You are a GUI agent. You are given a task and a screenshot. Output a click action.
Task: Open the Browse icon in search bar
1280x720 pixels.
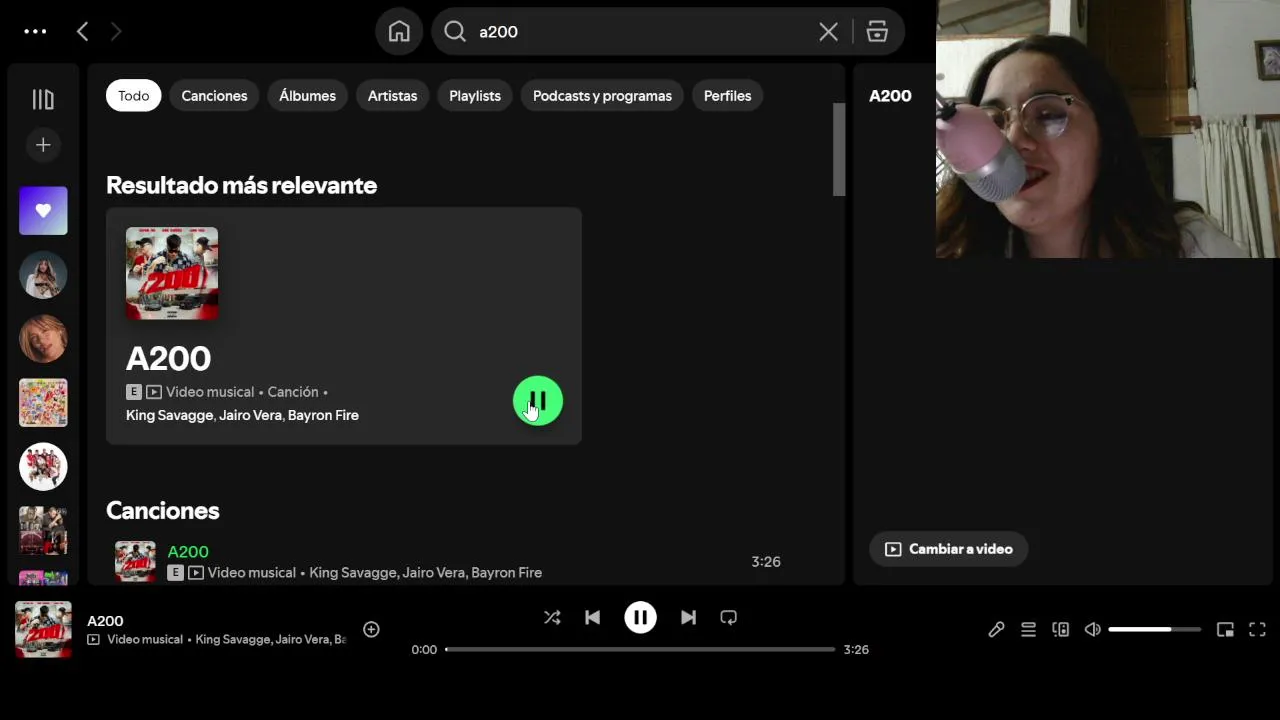pos(877,32)
